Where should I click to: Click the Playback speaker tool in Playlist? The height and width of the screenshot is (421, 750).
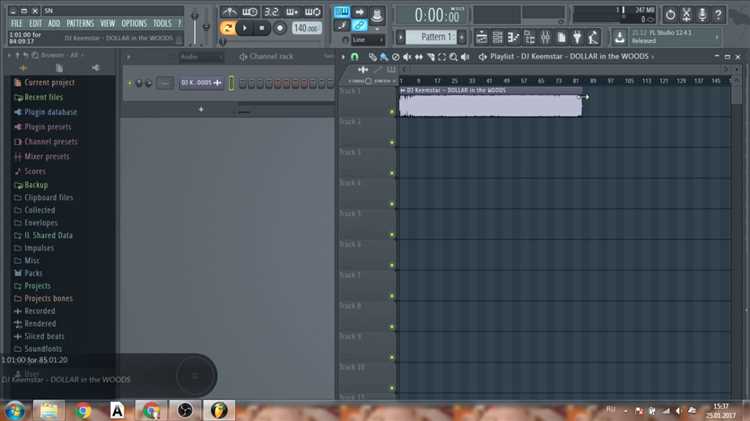pyautogui.click(x=464, y=57)
